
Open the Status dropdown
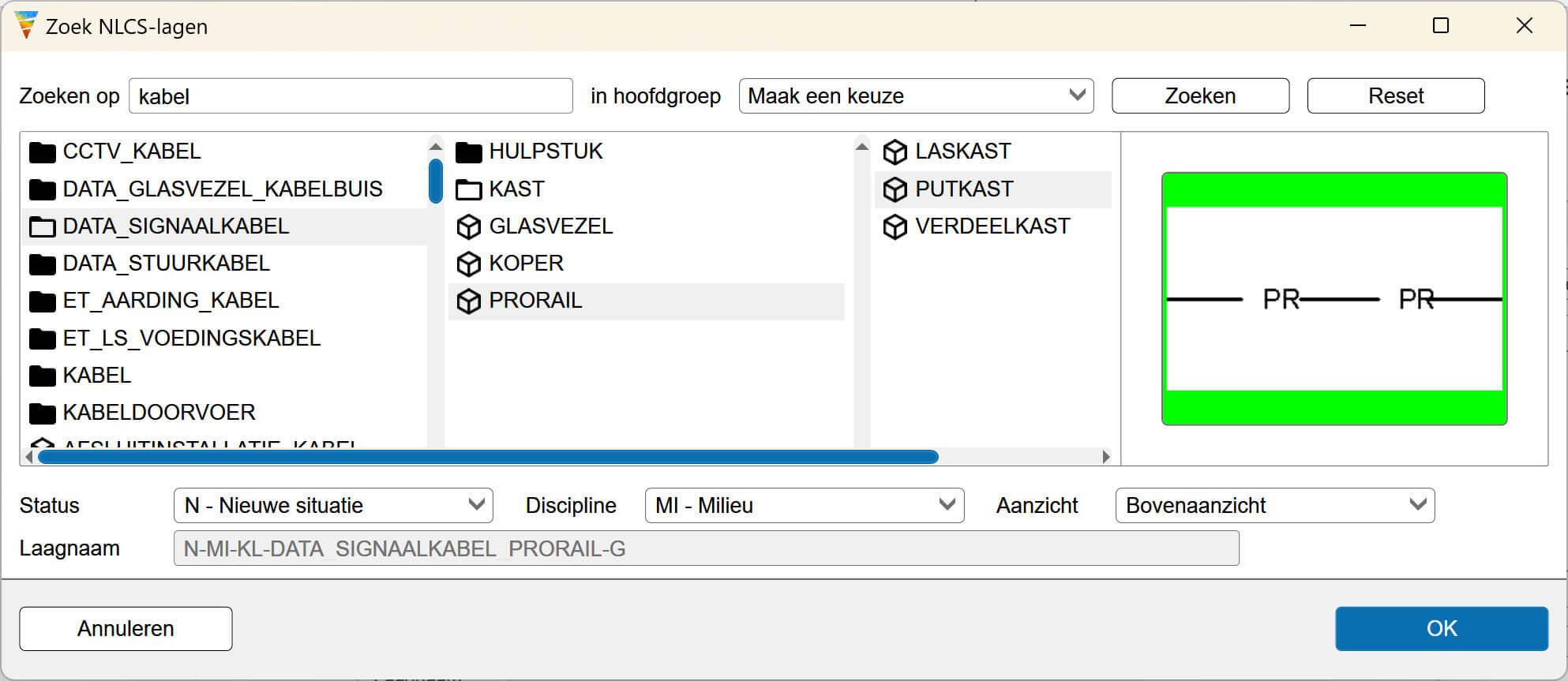pos(333,505)
